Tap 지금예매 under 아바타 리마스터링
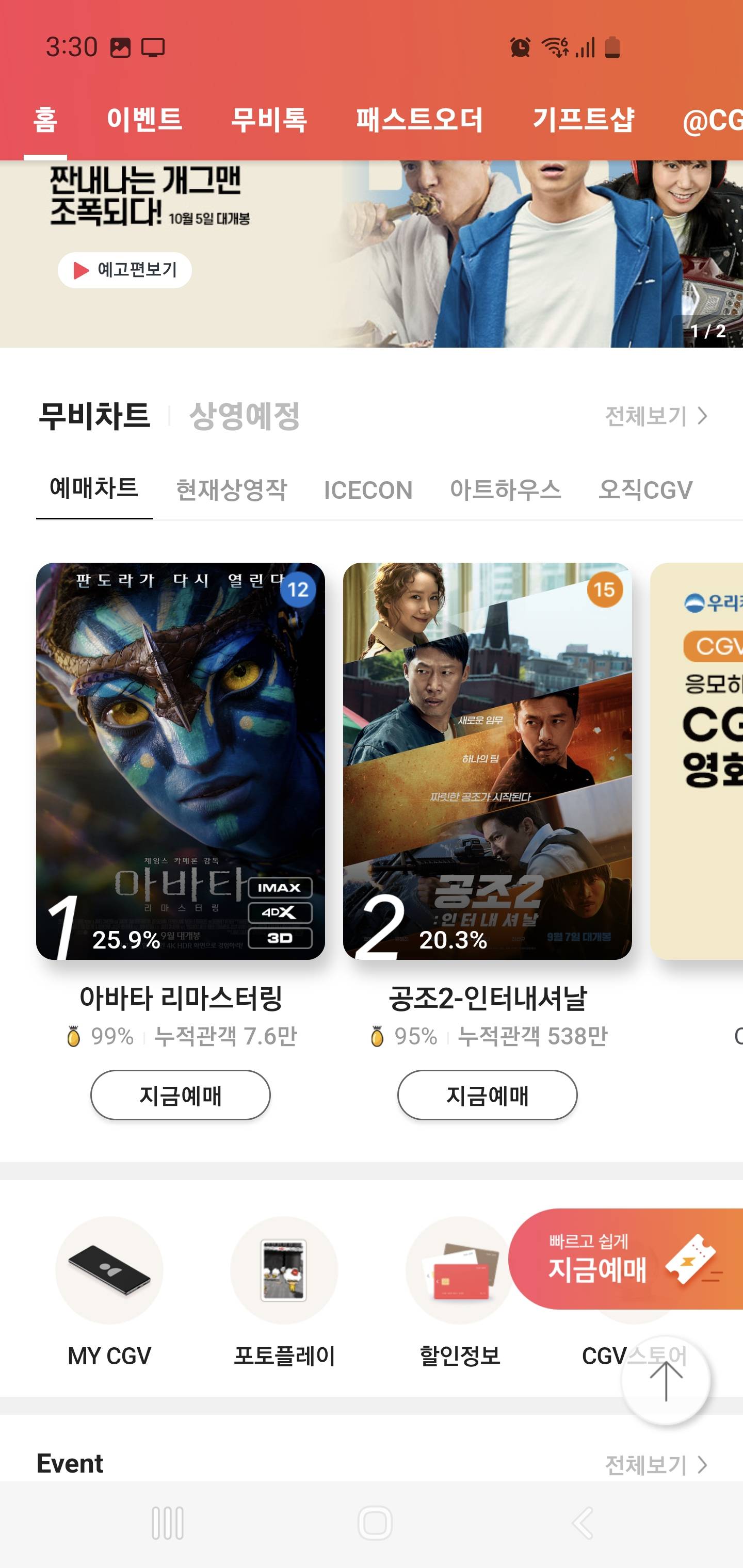Screen dimensions: 743x1568 (x=180, y=1095)
